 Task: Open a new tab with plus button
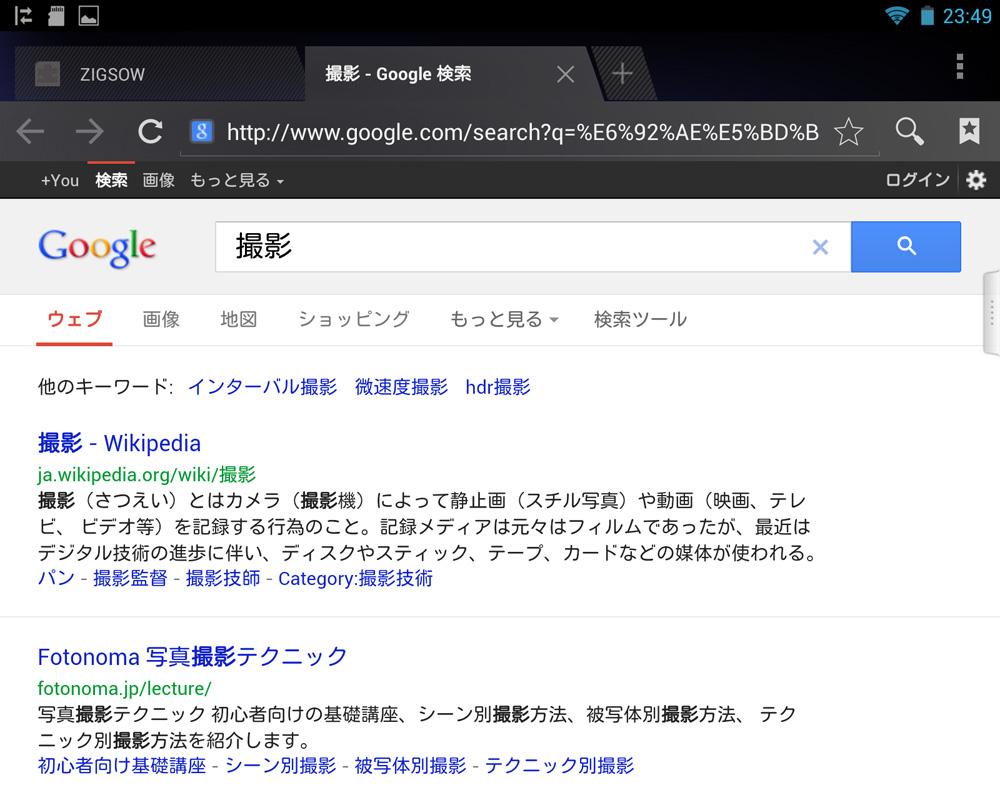[x=622, y=74]
